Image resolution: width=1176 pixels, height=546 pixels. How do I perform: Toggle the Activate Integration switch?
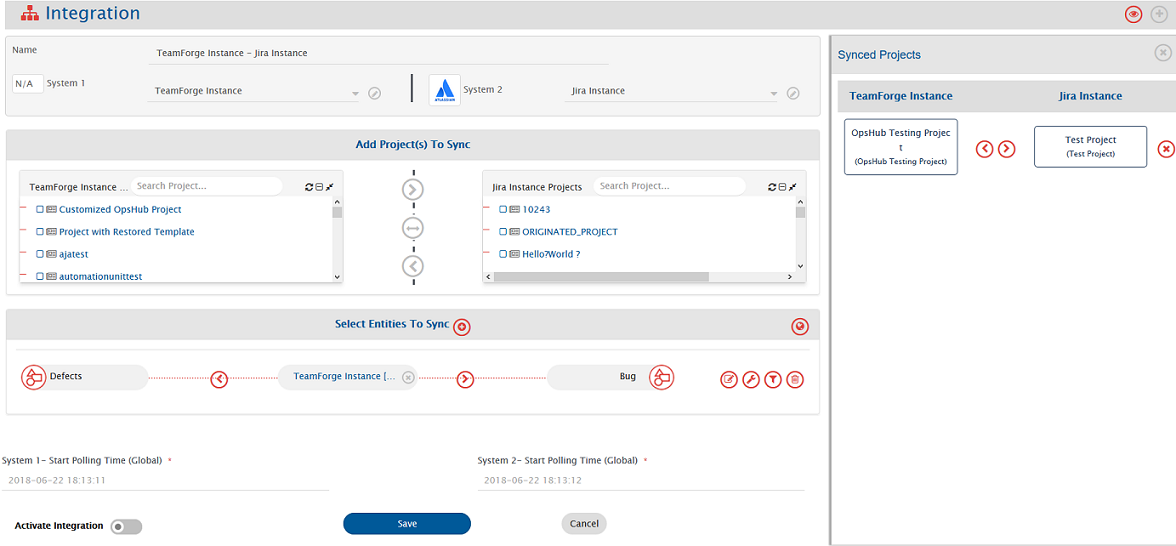point(126,526)
